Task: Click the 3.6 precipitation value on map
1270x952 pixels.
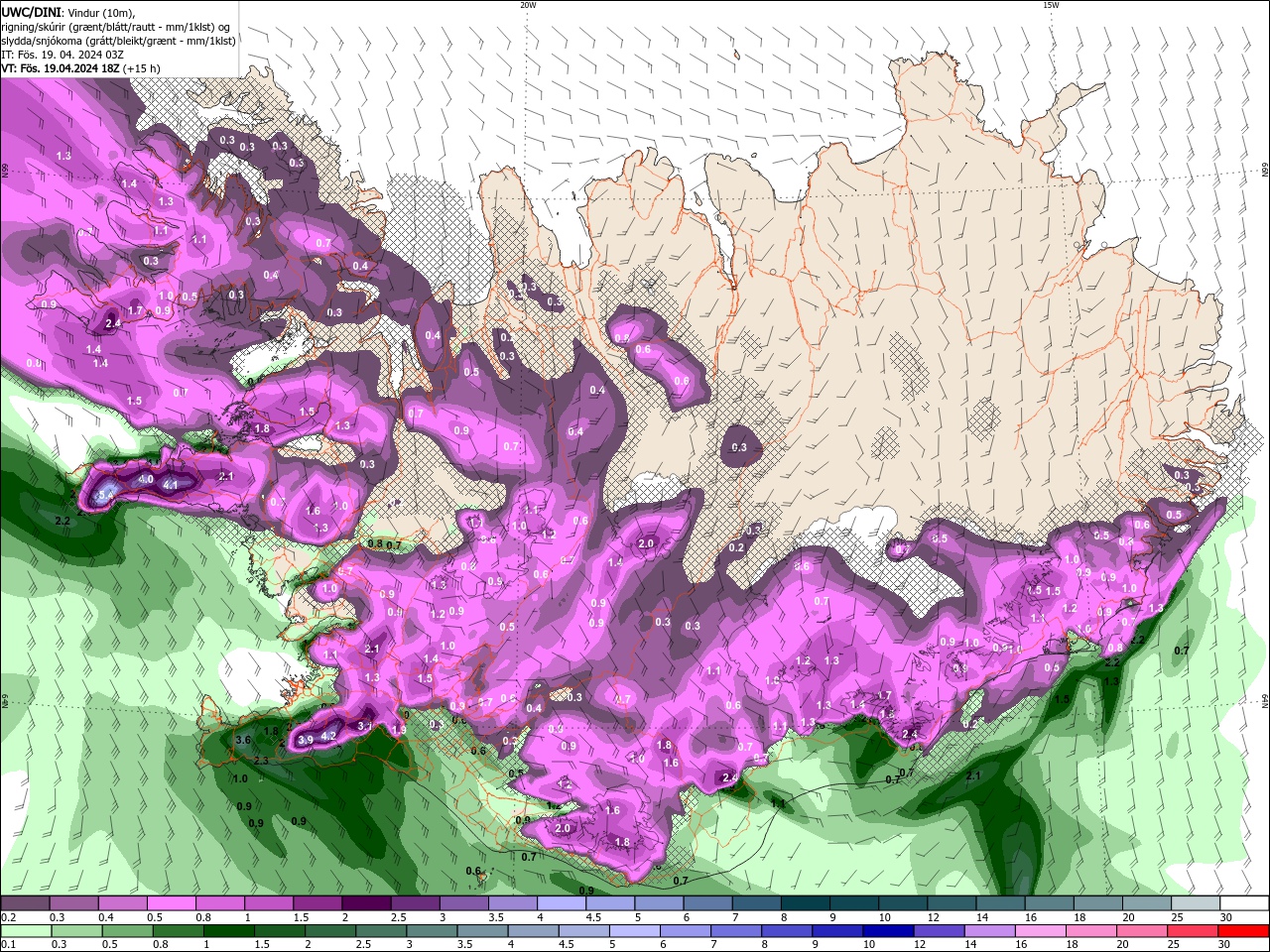Action: click(x=243, y=740)
